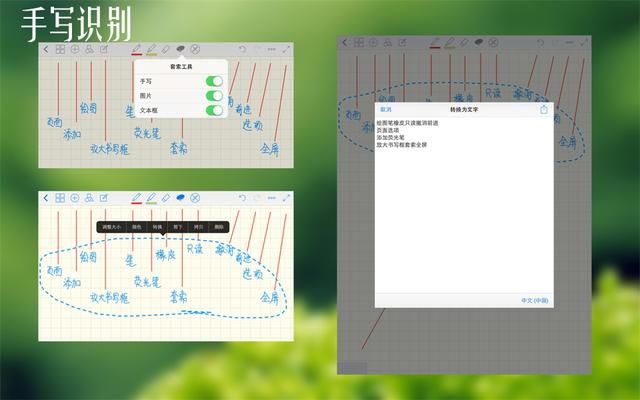Open pages grid in the selection-menu screenshot
The image size is (640, 400).
(60, 198)
